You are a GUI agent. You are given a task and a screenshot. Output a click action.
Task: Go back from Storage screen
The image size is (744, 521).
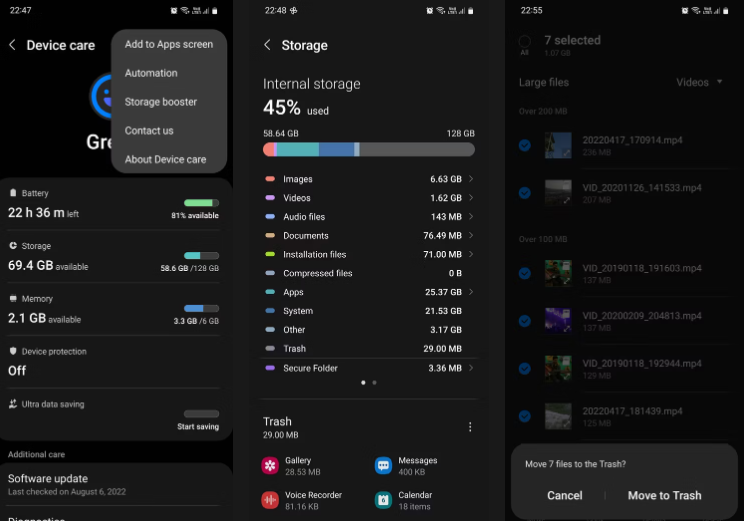pyautogui.click(x=267, y=45)
